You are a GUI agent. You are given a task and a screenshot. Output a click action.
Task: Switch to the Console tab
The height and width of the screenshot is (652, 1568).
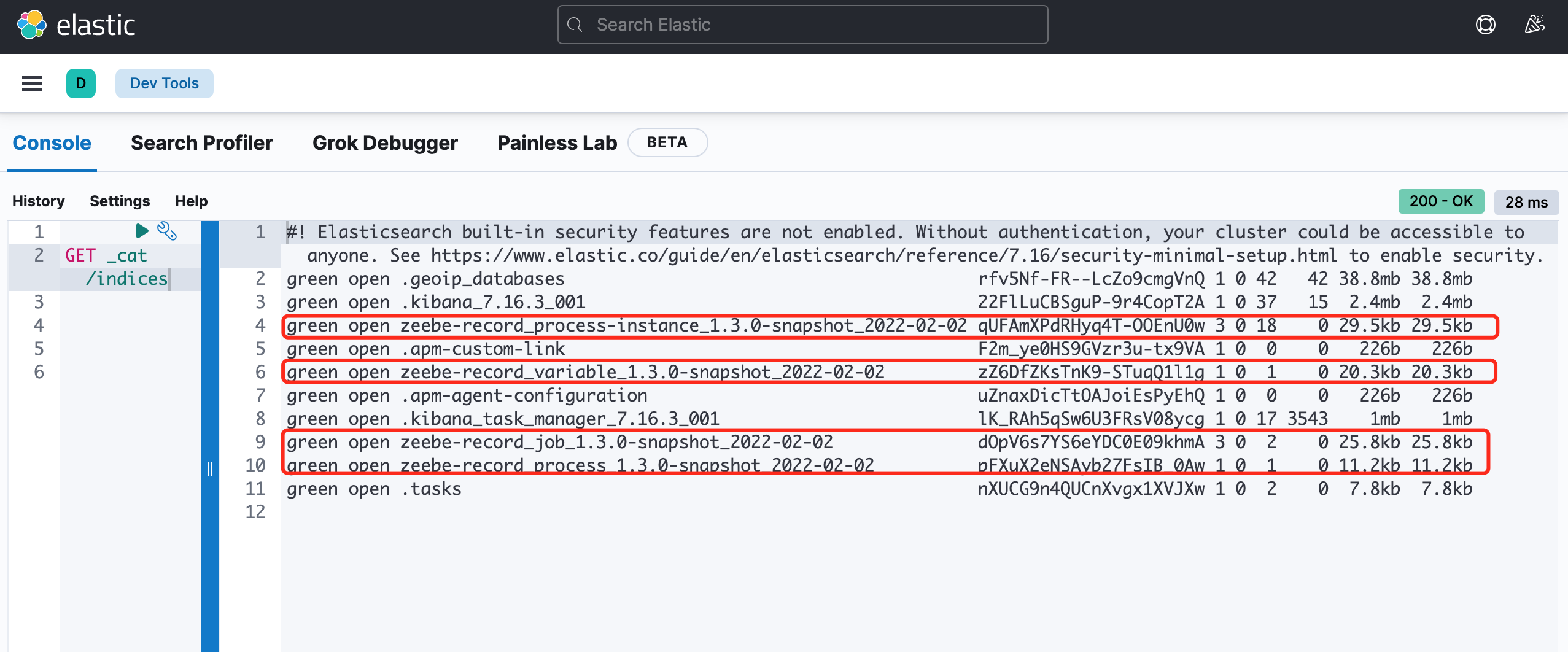point(52,143)
